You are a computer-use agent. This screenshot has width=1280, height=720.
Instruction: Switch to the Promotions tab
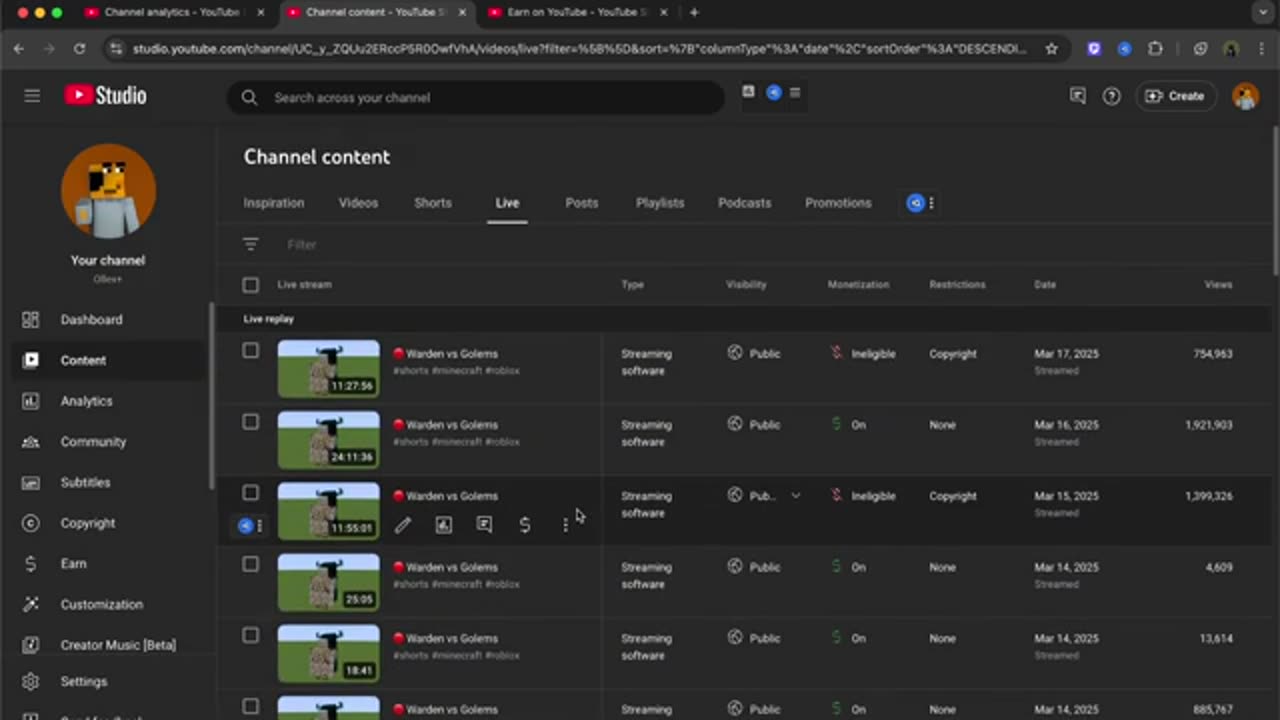(x=838, y=203)
